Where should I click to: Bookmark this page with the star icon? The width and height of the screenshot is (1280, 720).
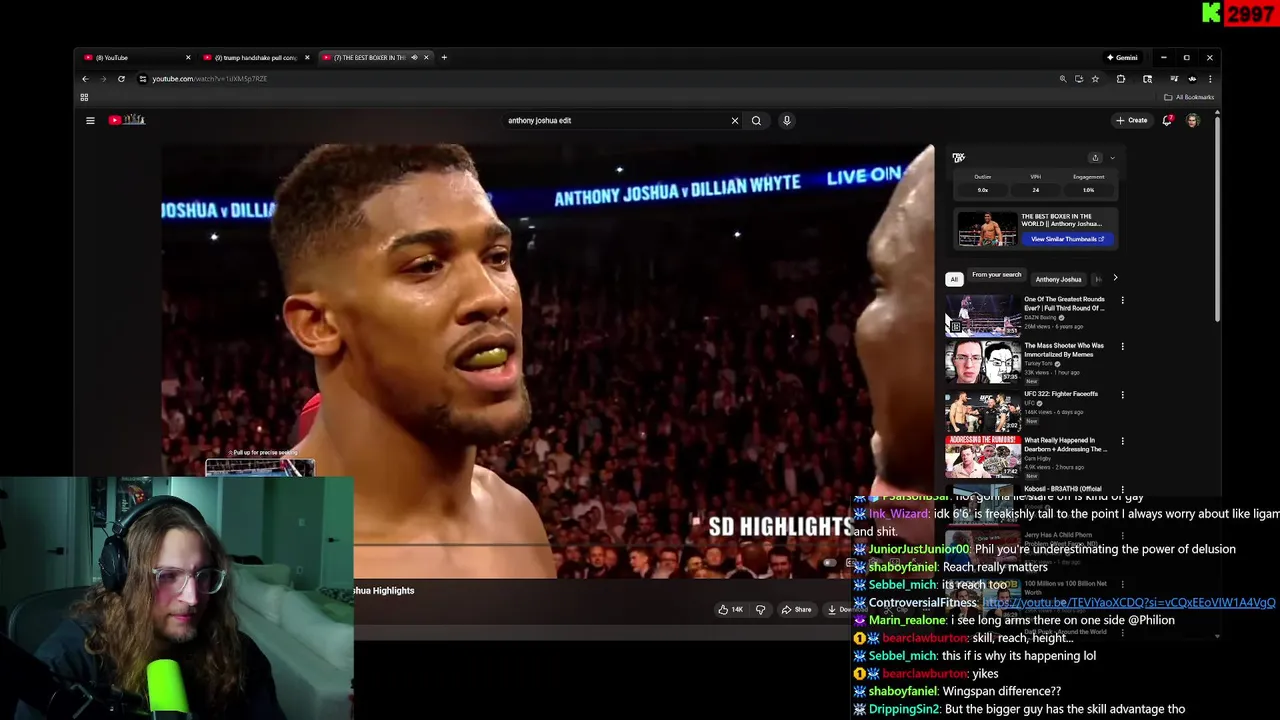point(1095,79)
